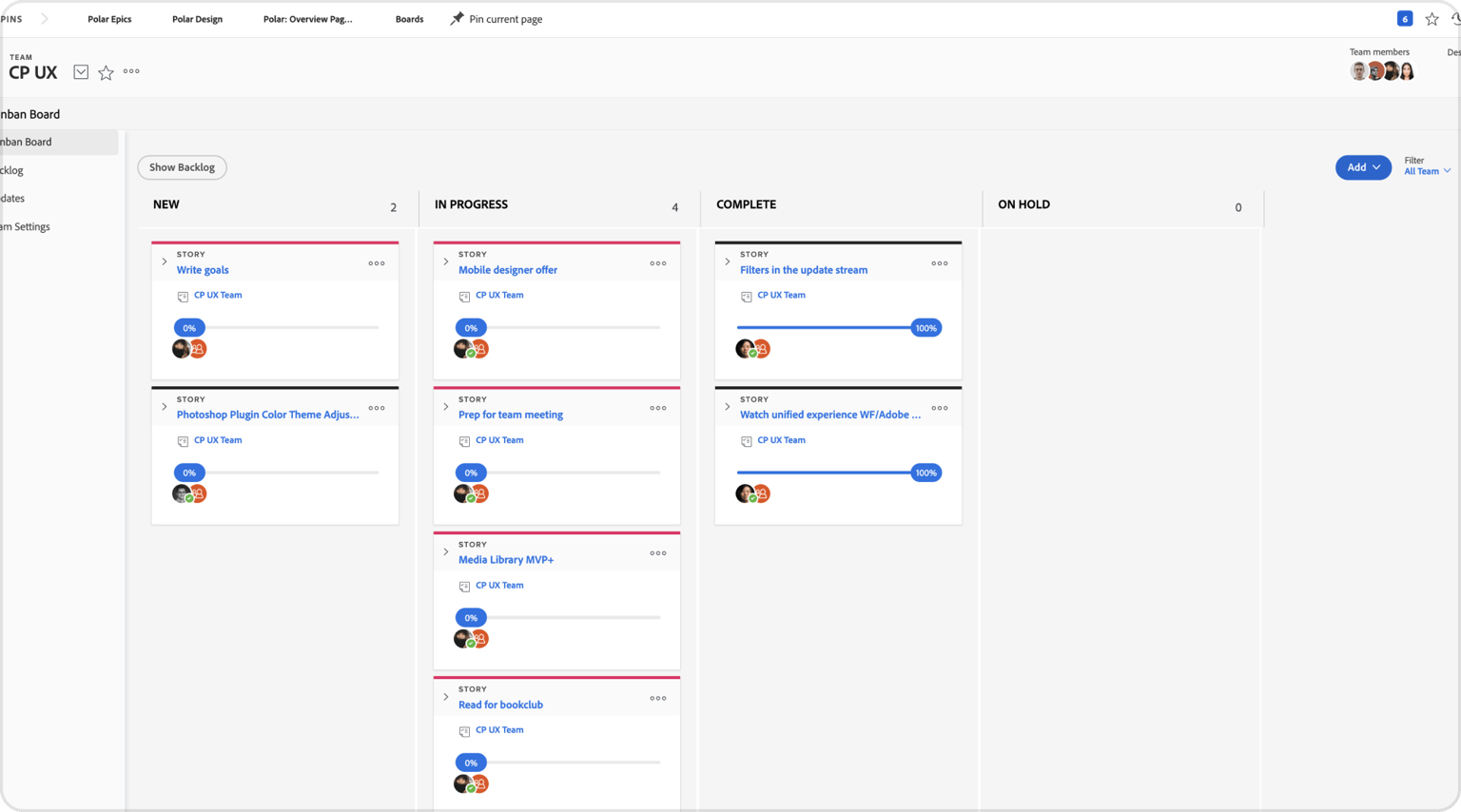Click the NEW column header

pyautogui.click(x=166, y=204)
